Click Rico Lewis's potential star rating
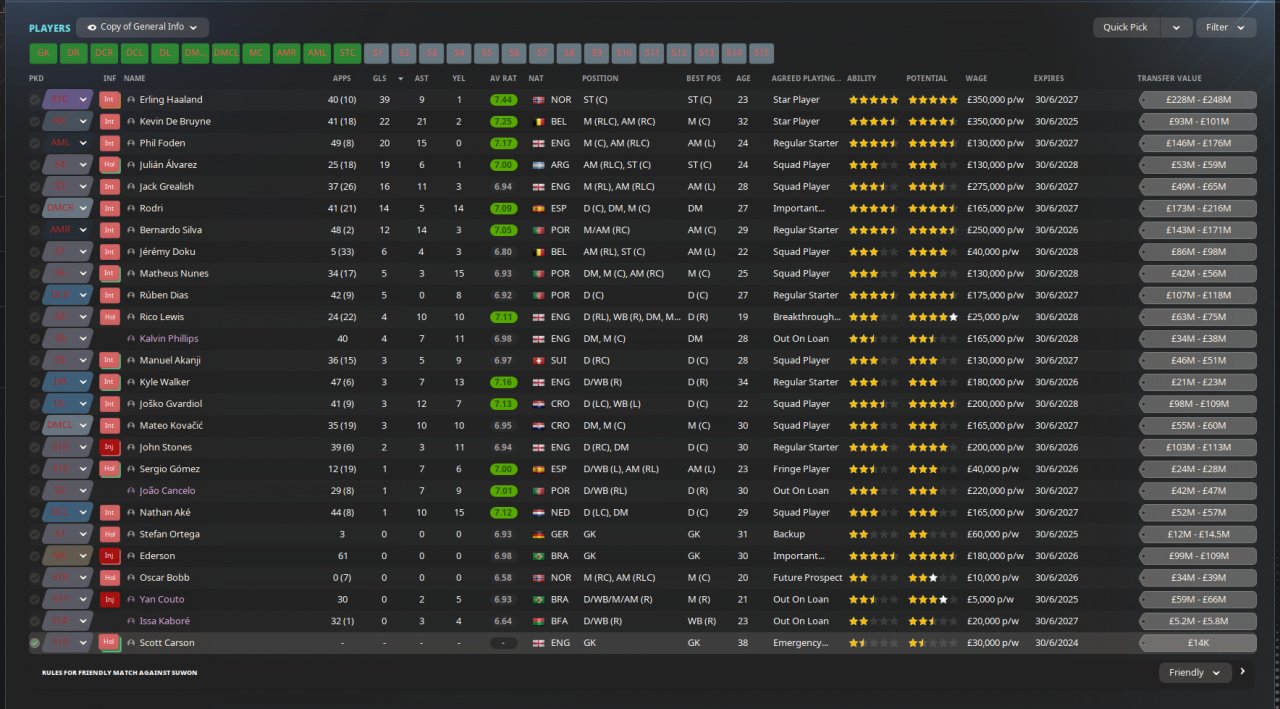 pyautogui.click(x=932, y=317)
